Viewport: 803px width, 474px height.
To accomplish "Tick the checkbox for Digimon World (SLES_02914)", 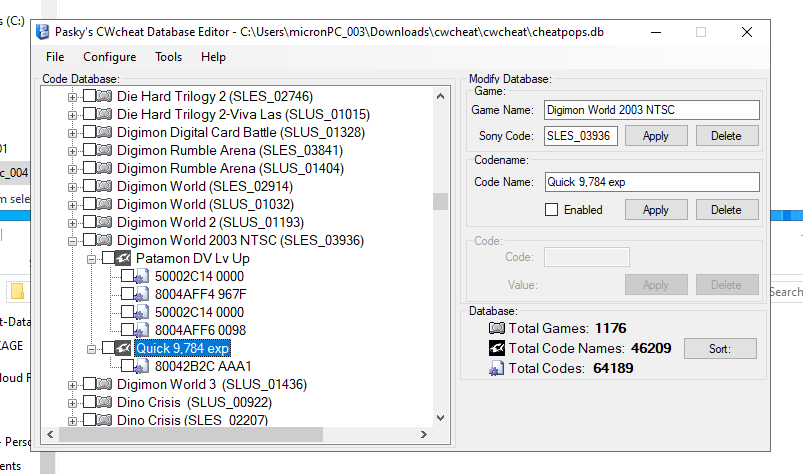I will coord(89,185).
